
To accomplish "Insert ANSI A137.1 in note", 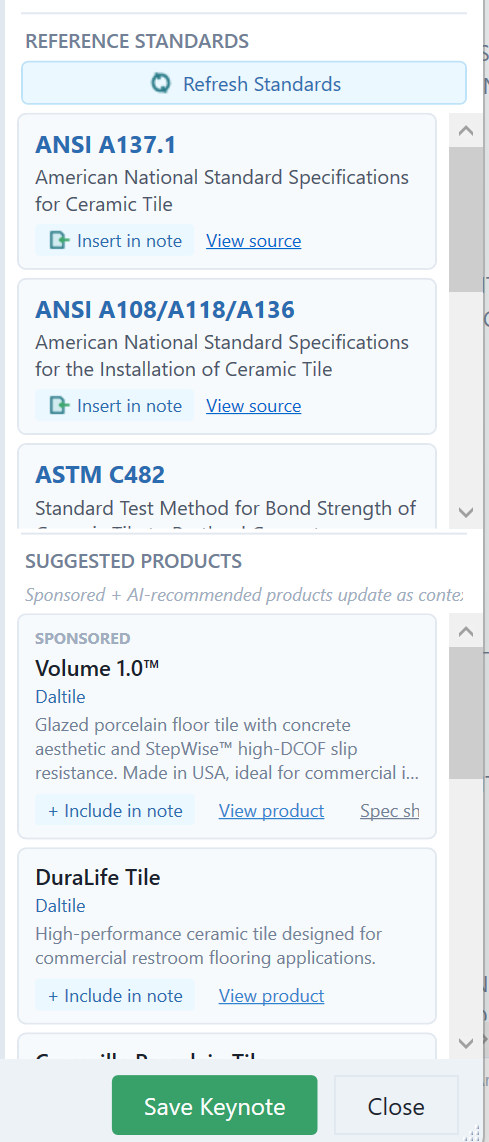I will (114, 240).
